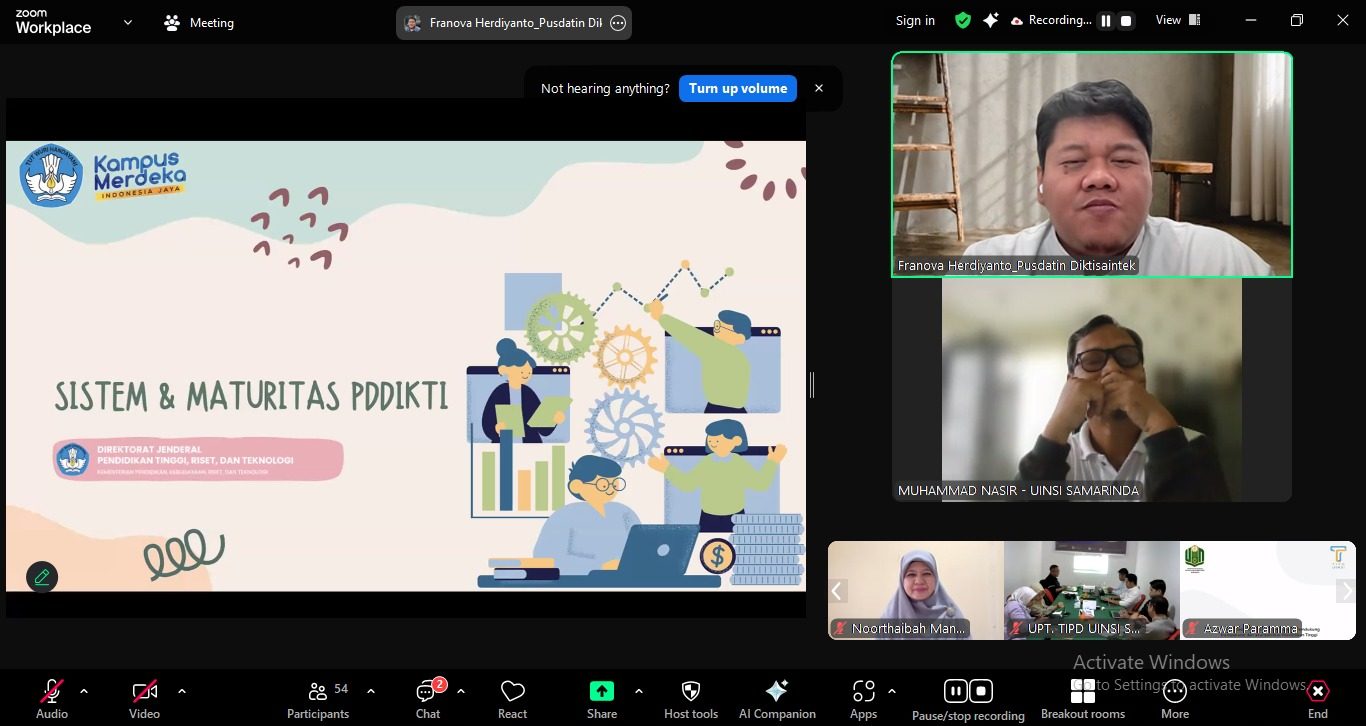
Task: Open the Apps panel
Action: (864, 699)
